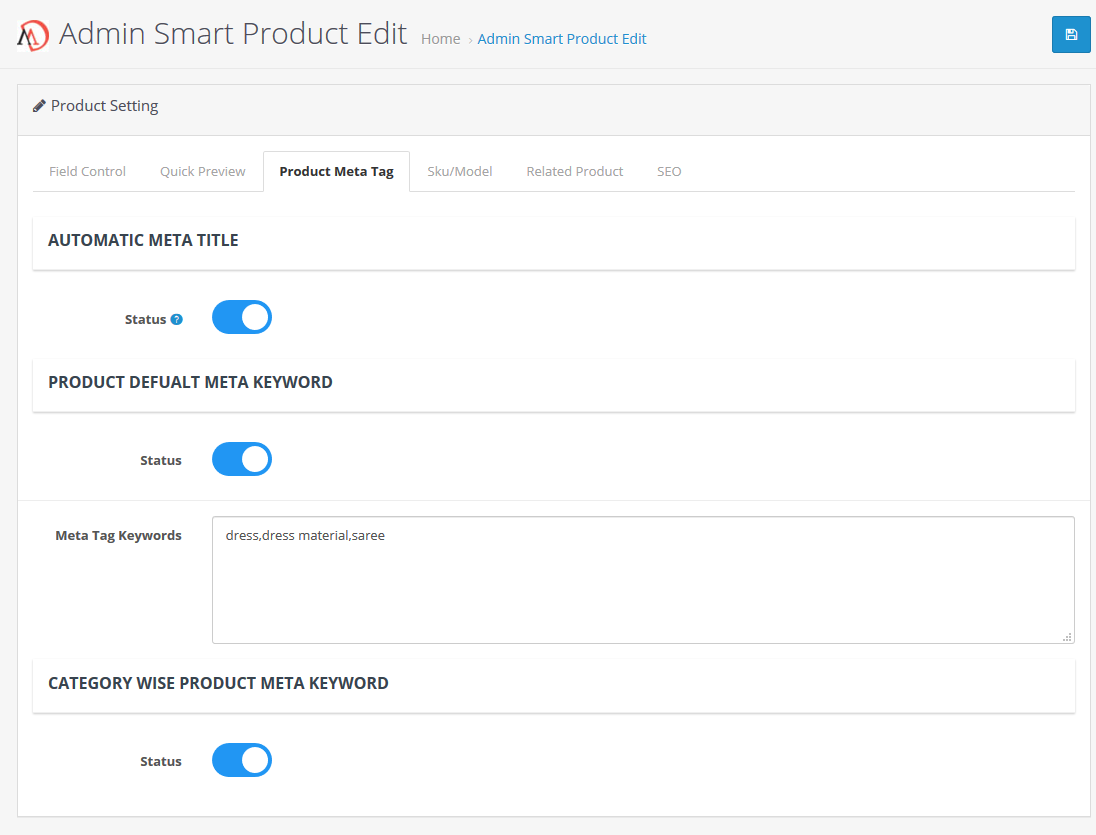Click the PRODUCT DEFUALT META KEYWORD heading
1096x835 pixels.
[190, 382]
